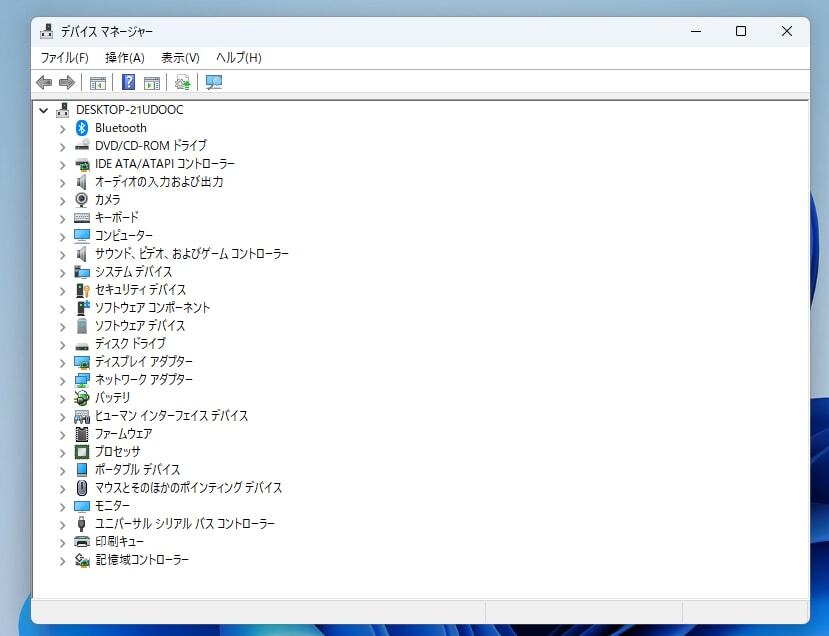Image resolution: width=829 pixels, height=636 pixels.
Task: Click the ファームウェア chip icon
Action: click(x=82, y=434)
